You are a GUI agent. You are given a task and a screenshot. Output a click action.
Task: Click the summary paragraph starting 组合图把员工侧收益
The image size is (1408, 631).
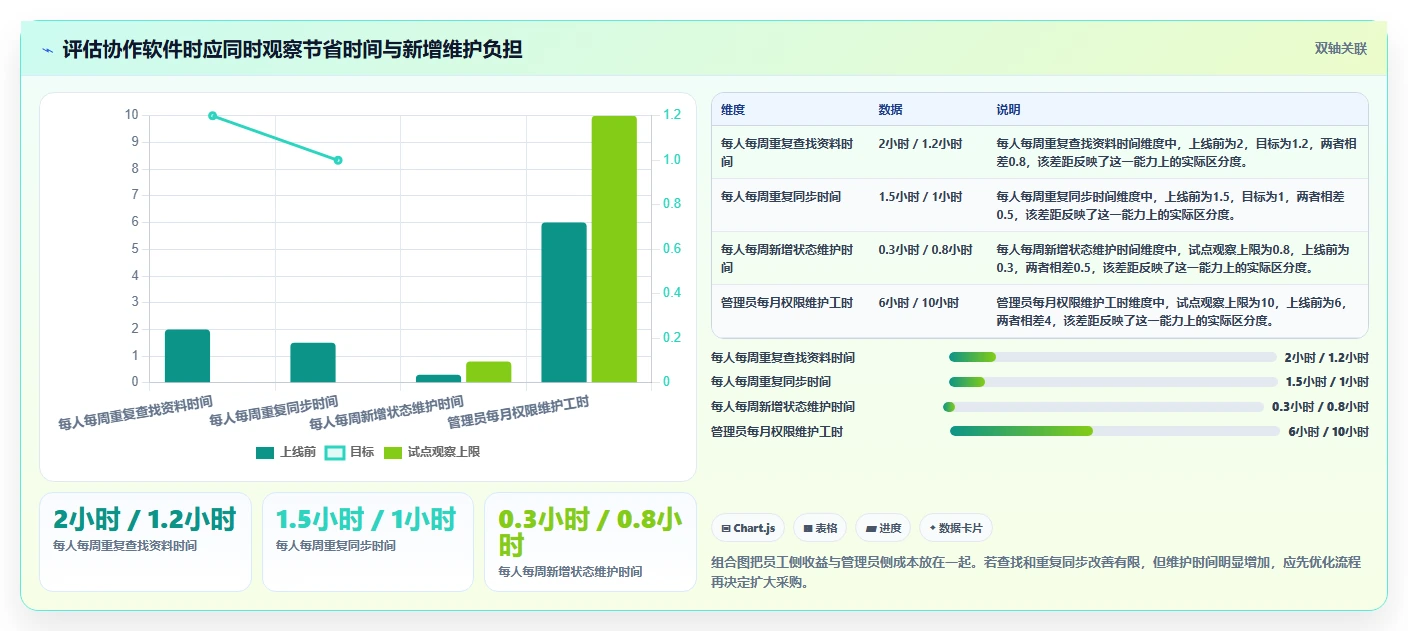pyautogui.click(x=1036, y=572)
